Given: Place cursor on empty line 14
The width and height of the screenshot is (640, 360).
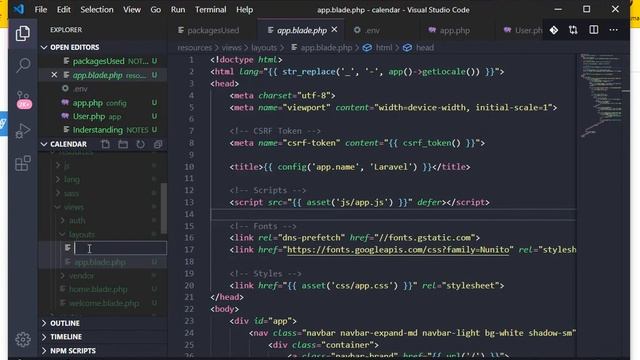Looking at the screenshot, I should [x=393, y=214].
